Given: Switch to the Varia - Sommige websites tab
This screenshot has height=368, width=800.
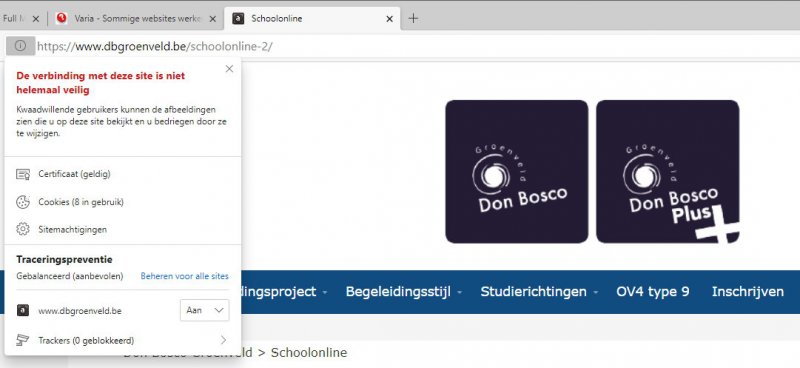Looking at the screenshot, I should click(x=138, y=19).
